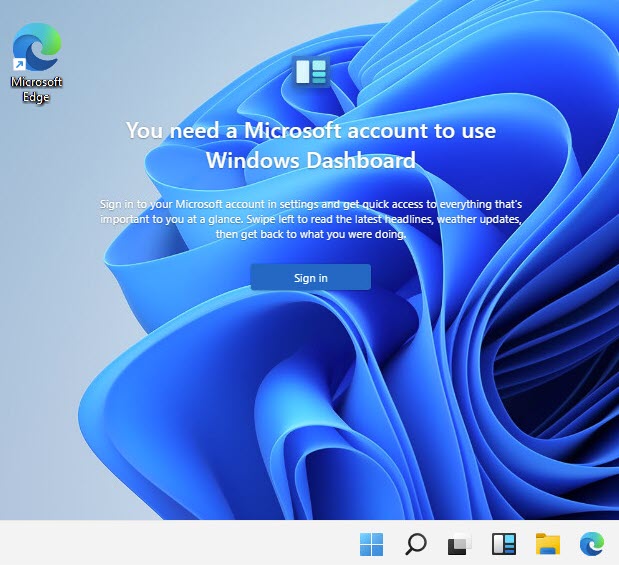Open the Microsoft Edge desktop shortcut icon
Viewport: 619px width, 565px height.
(36, 46)
